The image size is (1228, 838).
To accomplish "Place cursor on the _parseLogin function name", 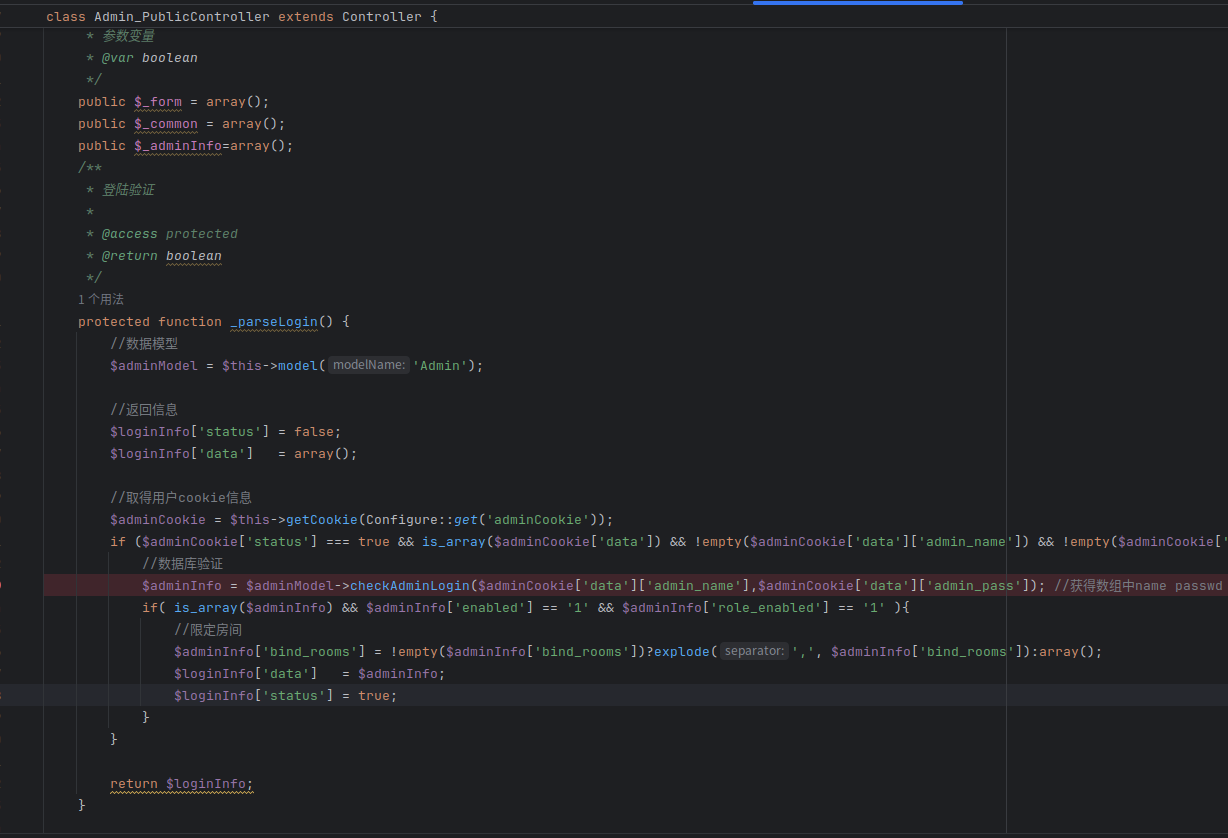I will click(273, 322).
